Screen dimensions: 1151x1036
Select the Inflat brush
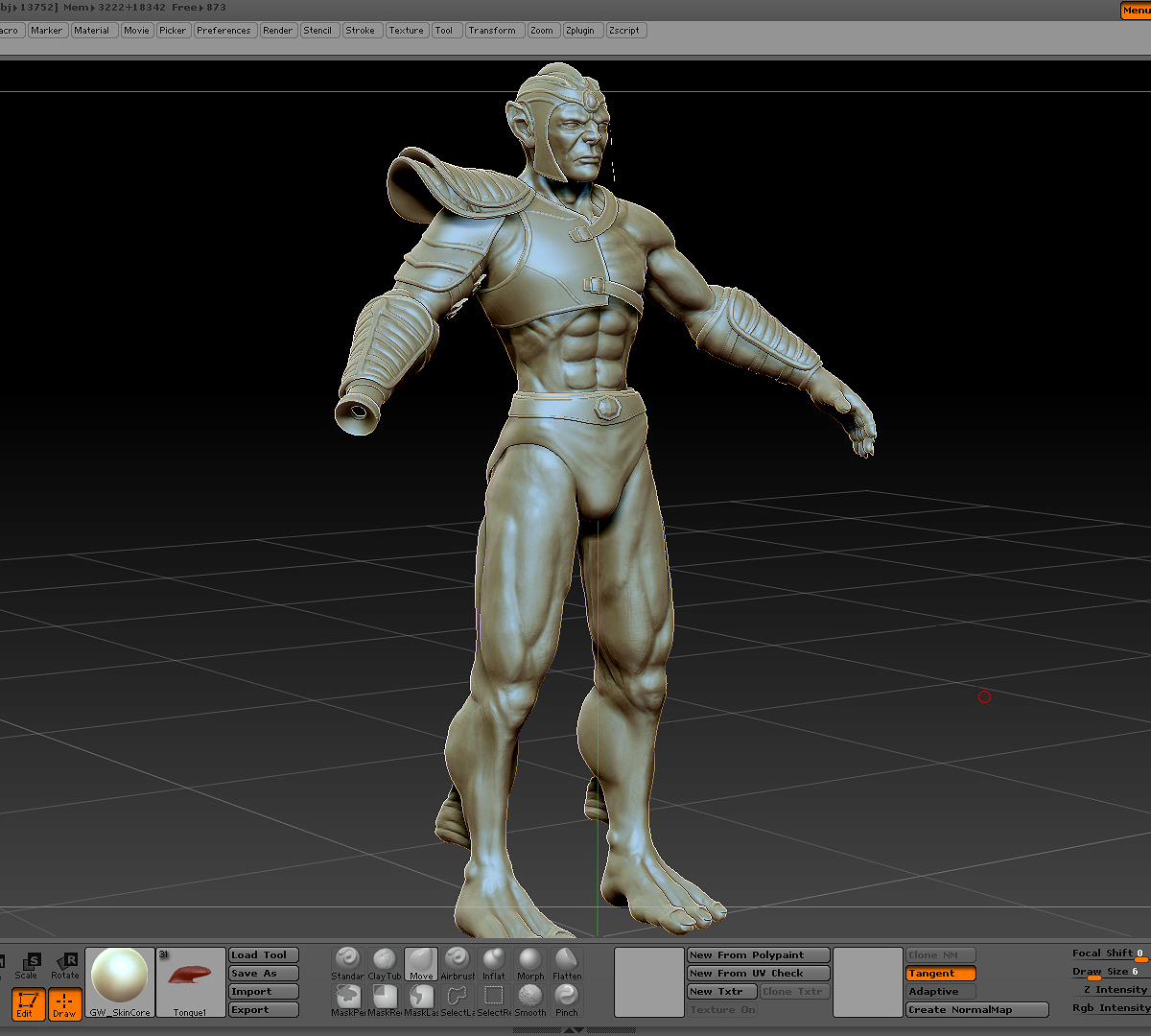pos(494,963)
